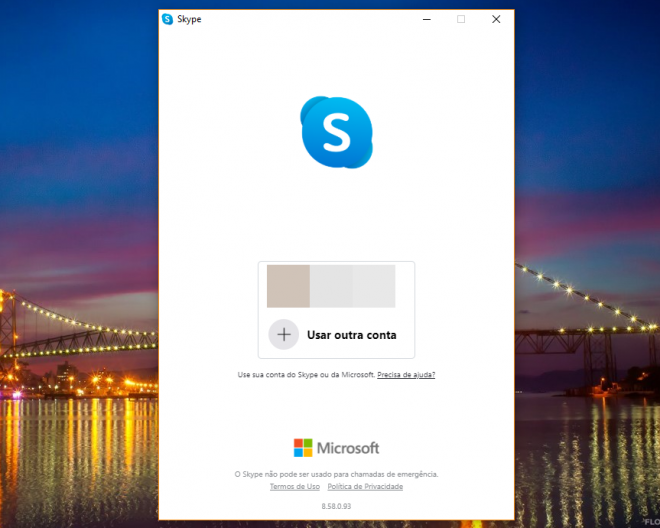Open the Política de Privacidade link

pyautogui.click(x=365, y=487)
